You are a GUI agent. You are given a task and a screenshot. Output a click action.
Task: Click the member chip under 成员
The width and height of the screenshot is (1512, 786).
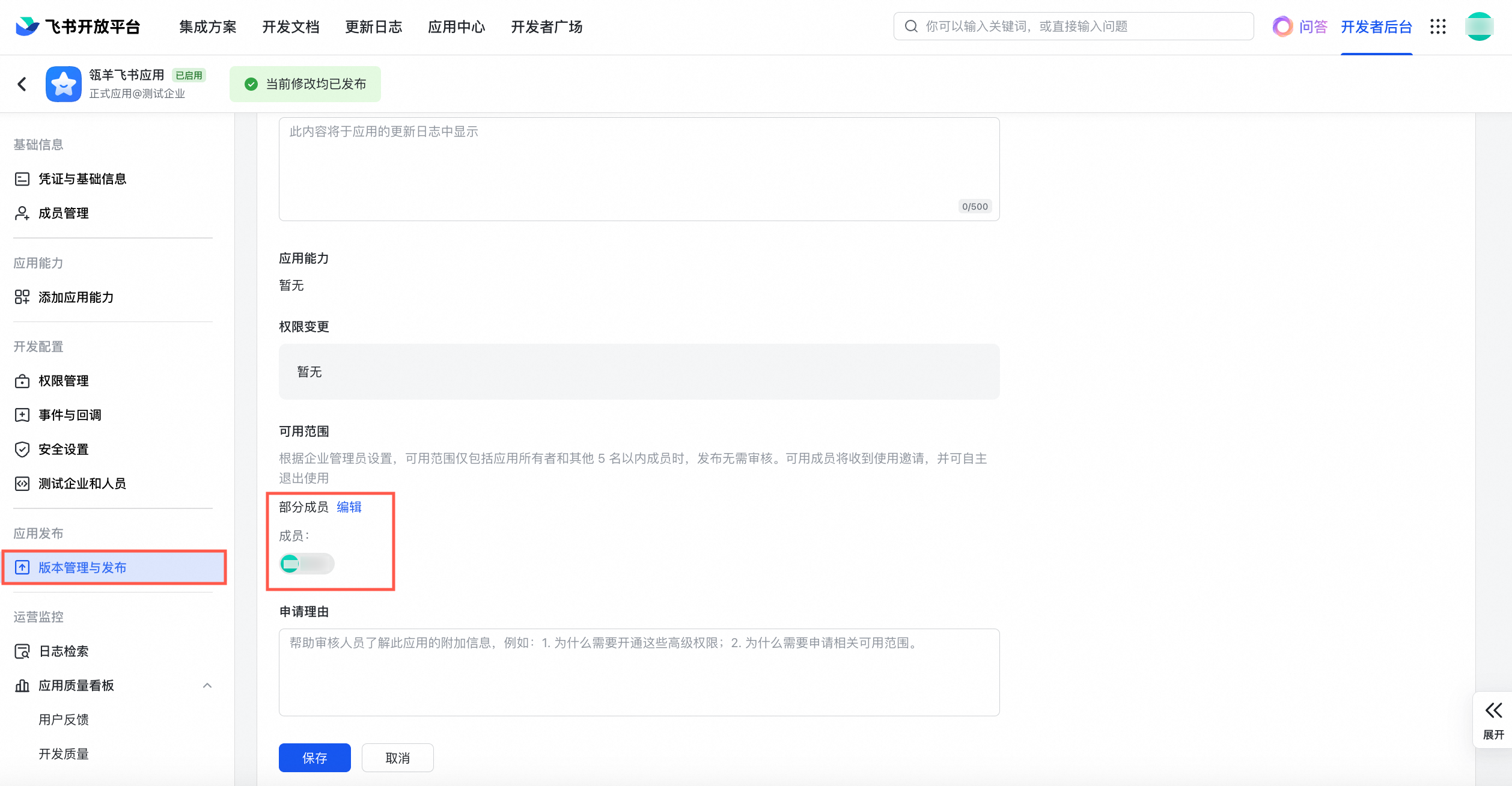point(307,564)
